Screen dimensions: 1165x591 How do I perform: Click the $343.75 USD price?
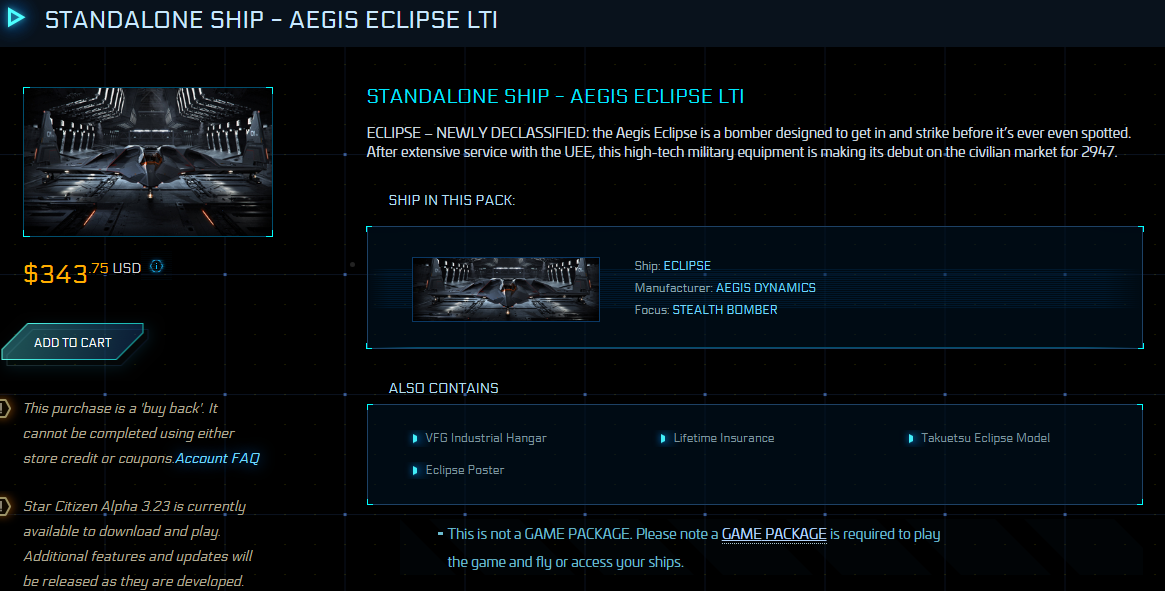tap(82, 271)
